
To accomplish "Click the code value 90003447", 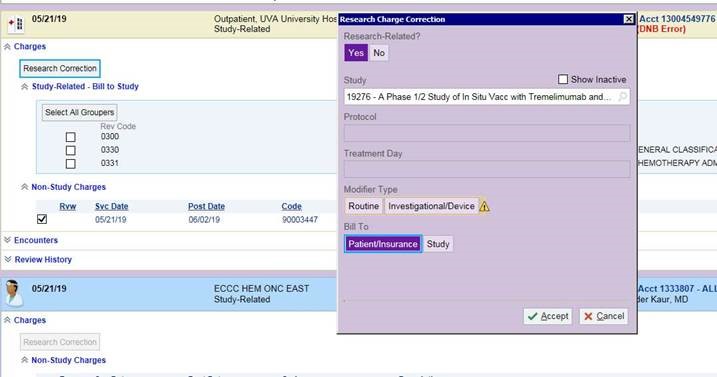I will point(300,220).
